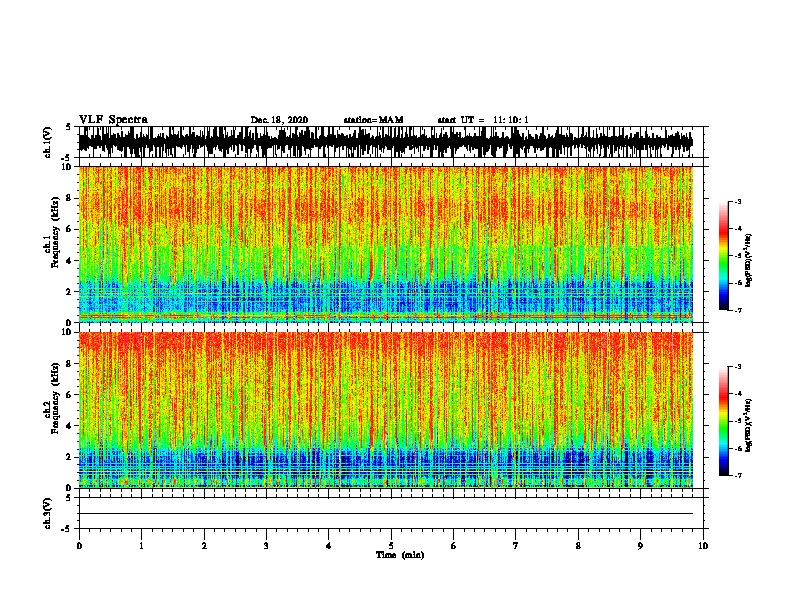
Task: Click the -3 tick on ch.1 colorbar
Action: tap(737, 201)
